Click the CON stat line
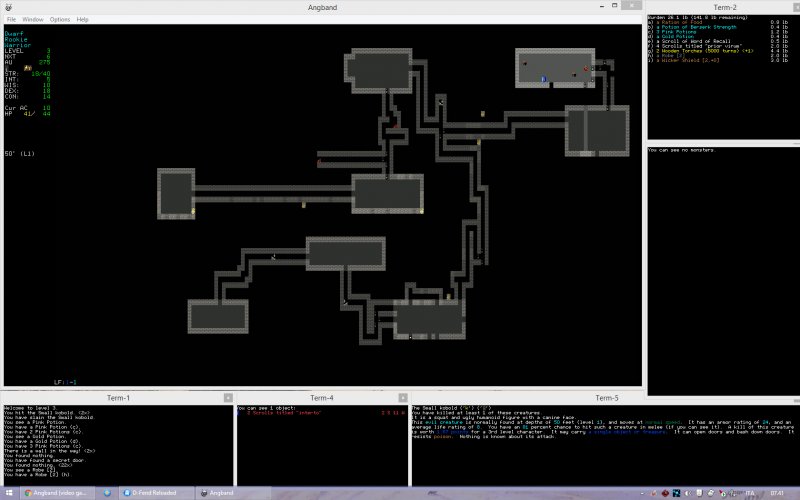Viewport: 800px width, 500px height. pos(28,96)
